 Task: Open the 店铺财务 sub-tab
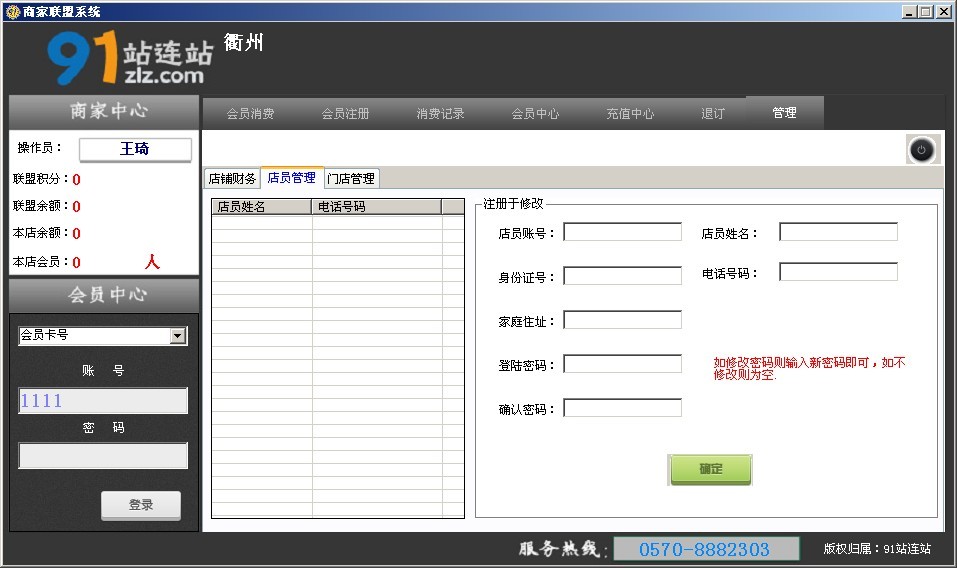[x=232, y=179]
